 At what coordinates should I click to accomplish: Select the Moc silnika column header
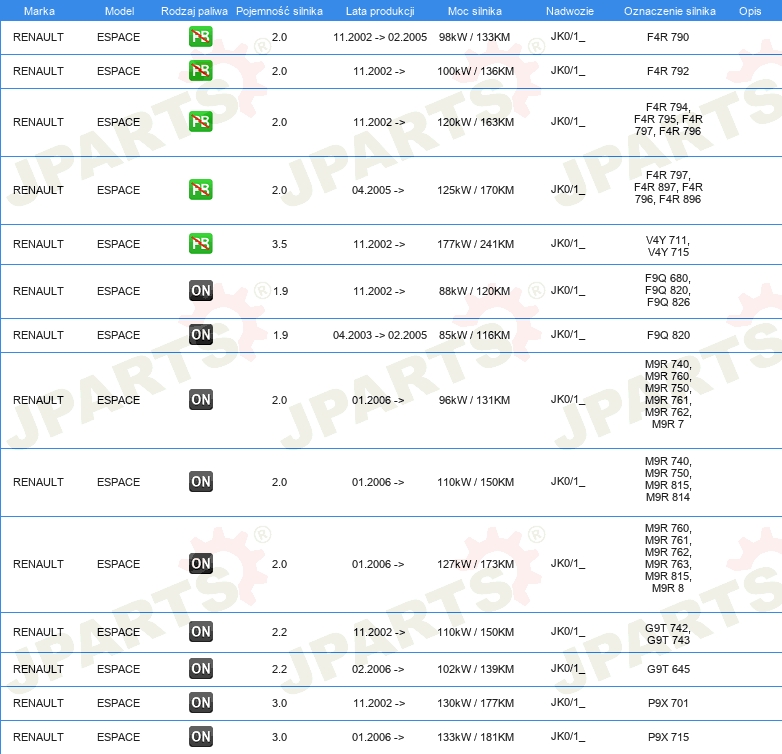pos(475,11)
